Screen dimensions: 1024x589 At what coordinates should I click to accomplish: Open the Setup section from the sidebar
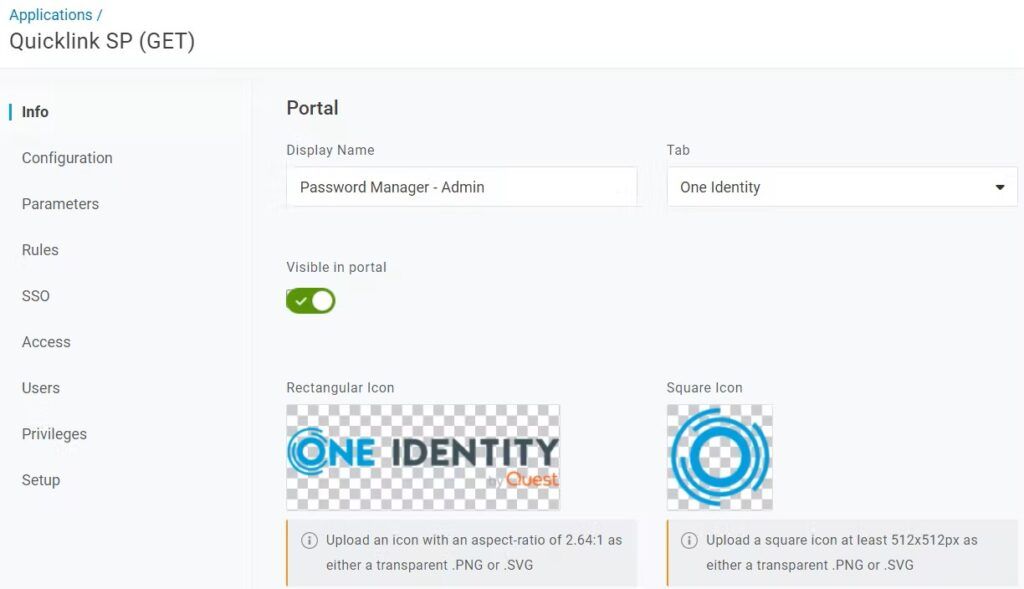[41, 479]
